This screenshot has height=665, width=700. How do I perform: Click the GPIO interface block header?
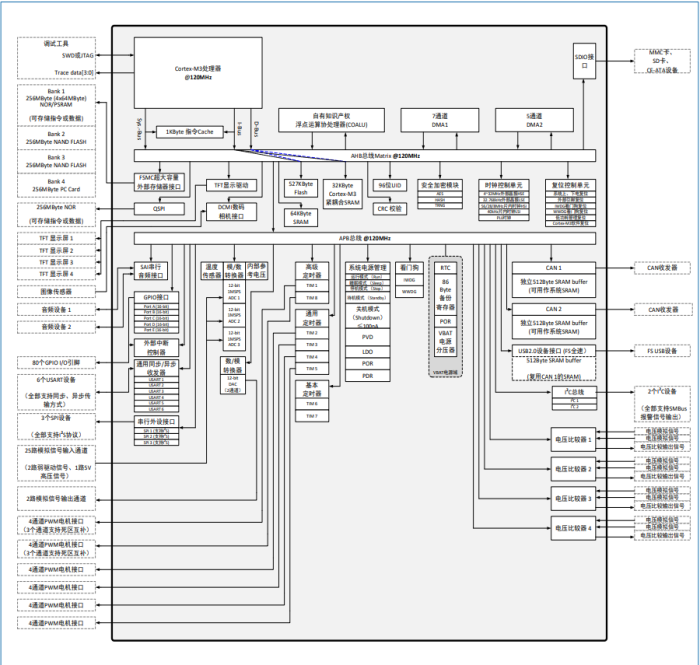coord(157,297)
